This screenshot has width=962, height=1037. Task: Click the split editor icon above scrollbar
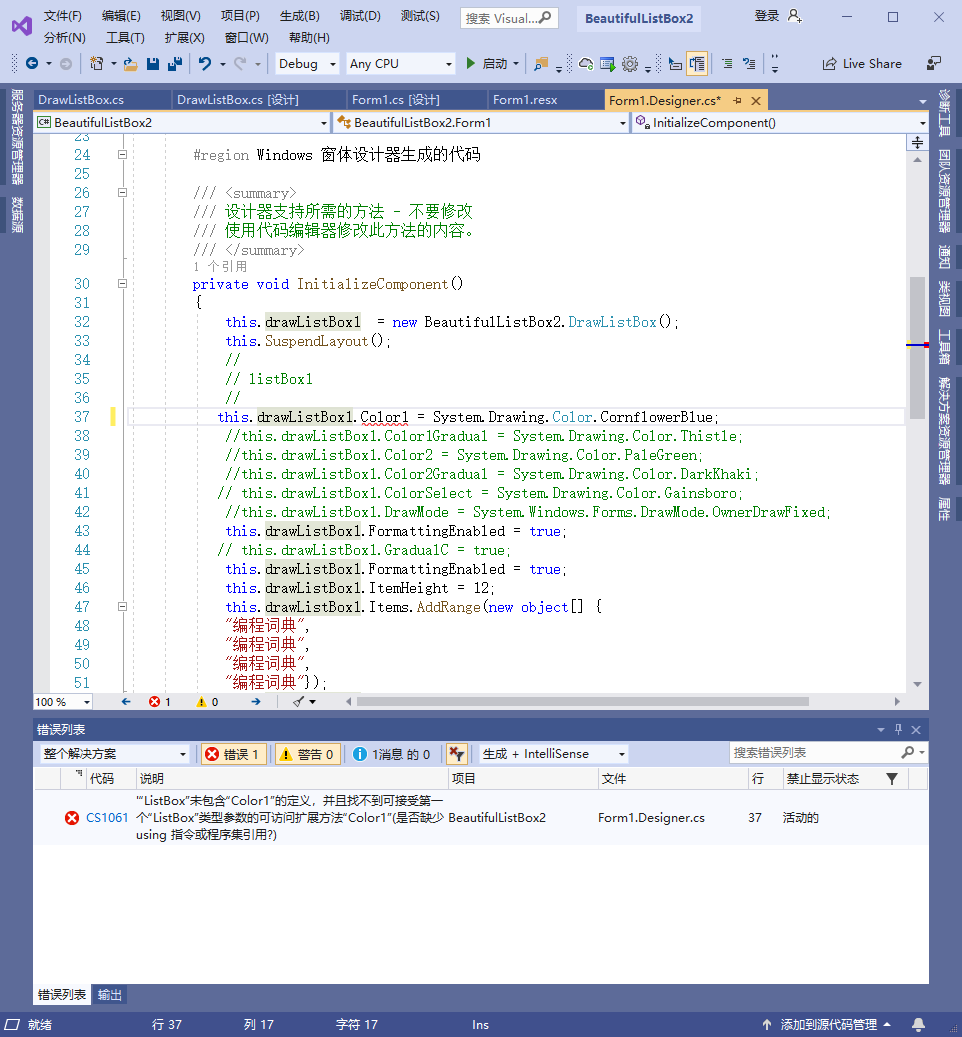click(917, 142)
